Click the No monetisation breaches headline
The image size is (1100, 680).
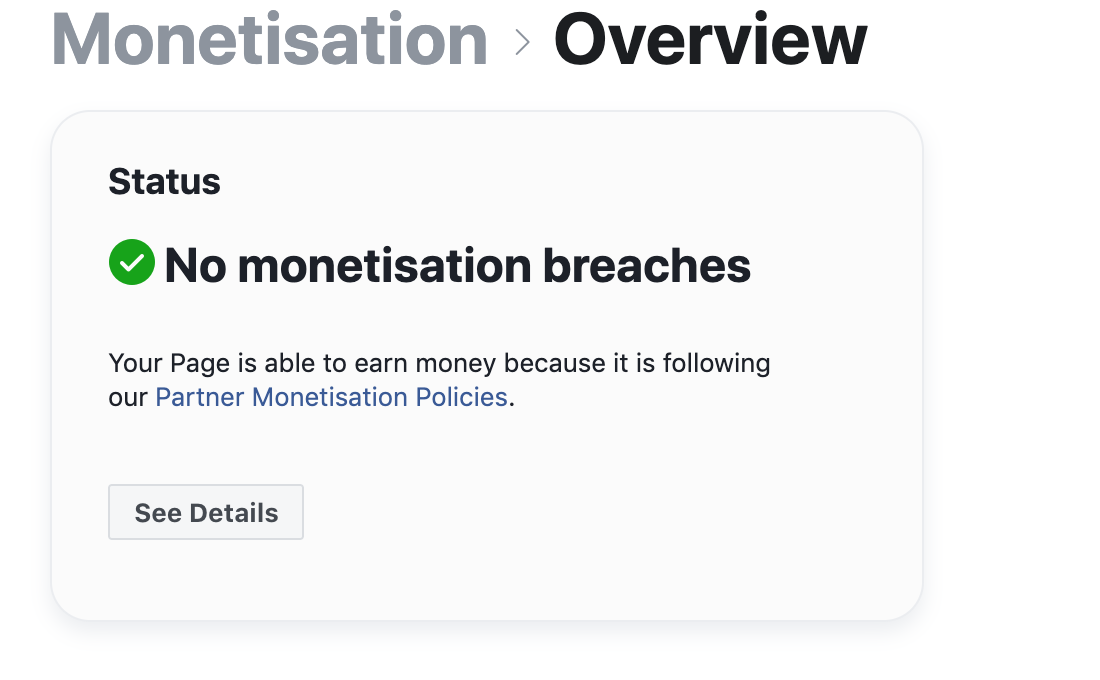[x=457, y=265]
